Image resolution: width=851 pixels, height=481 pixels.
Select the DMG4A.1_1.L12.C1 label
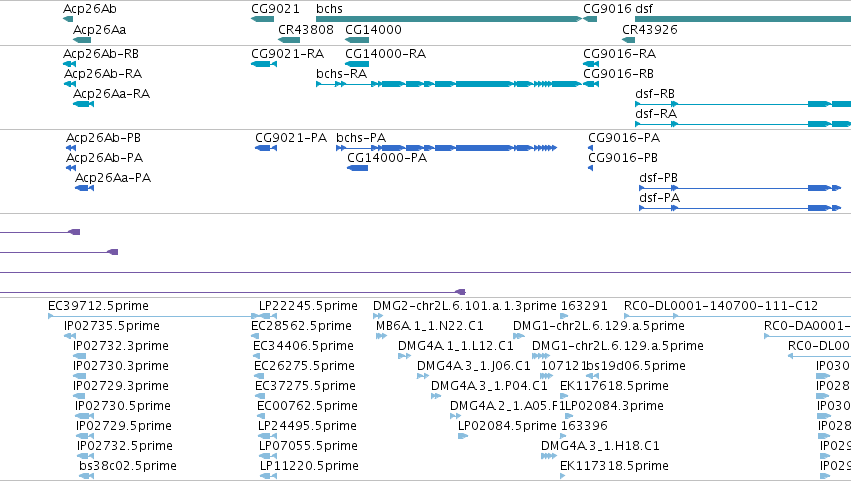[455, 346]
